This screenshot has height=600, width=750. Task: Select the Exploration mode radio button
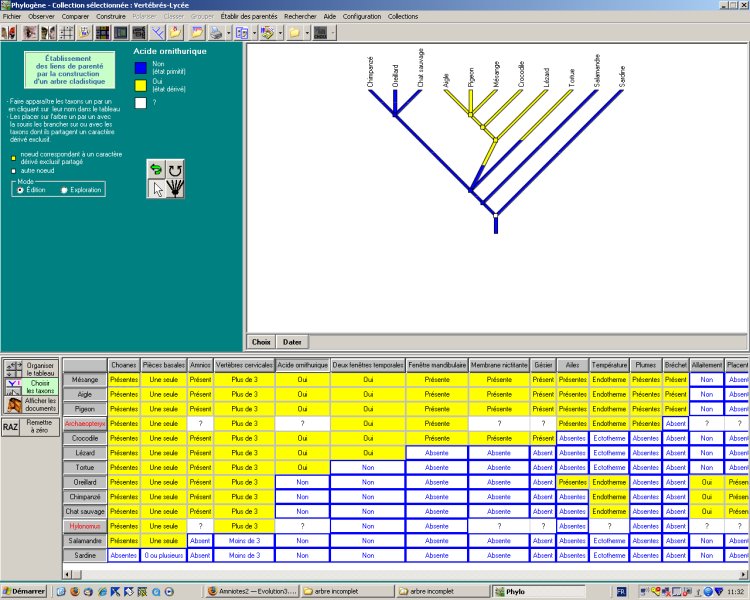[64, 189]
